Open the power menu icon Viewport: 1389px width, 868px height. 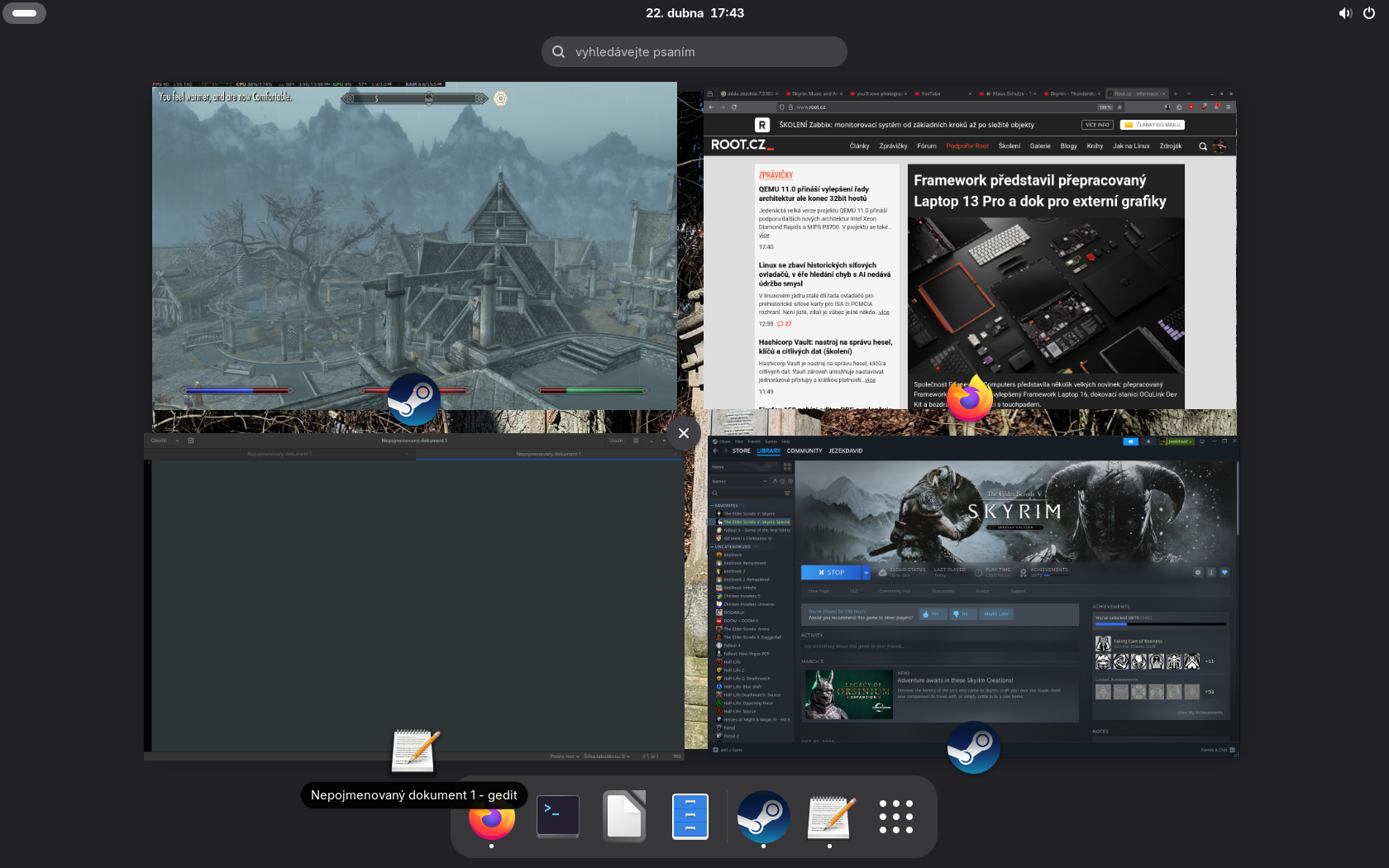click(1369, 13)
